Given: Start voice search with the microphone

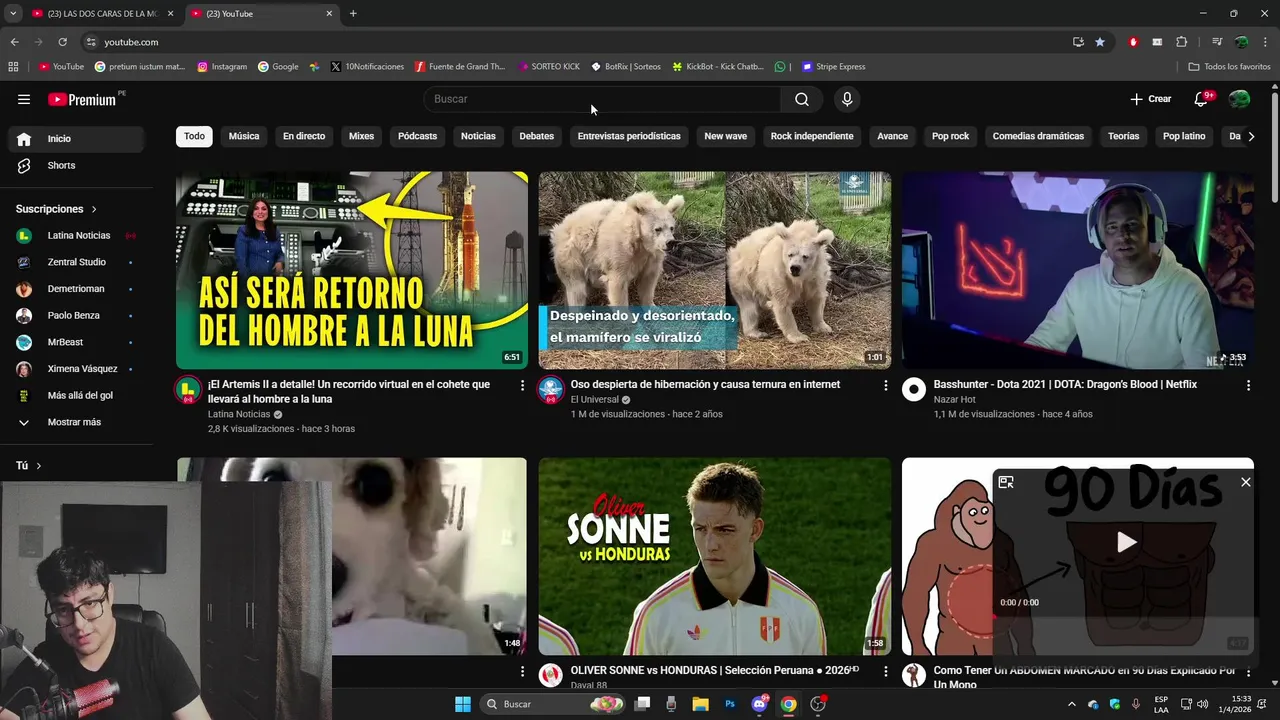Looking at the screenshot, I should point(847,99).
